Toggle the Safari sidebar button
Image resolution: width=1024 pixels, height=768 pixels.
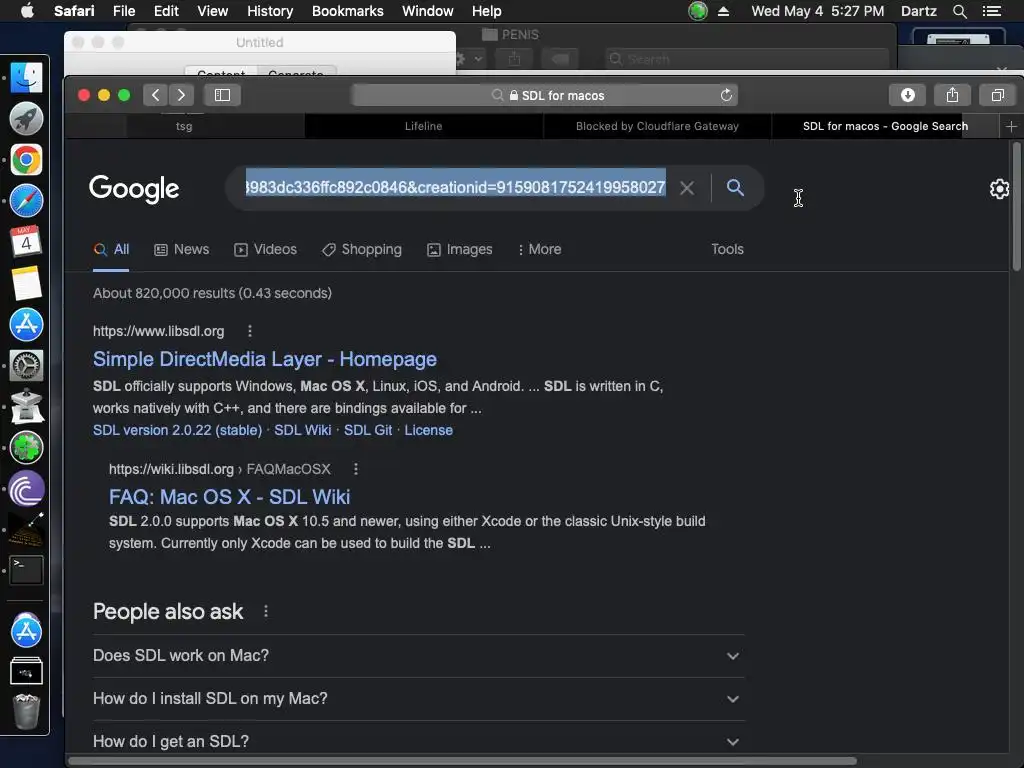point(223,95)
